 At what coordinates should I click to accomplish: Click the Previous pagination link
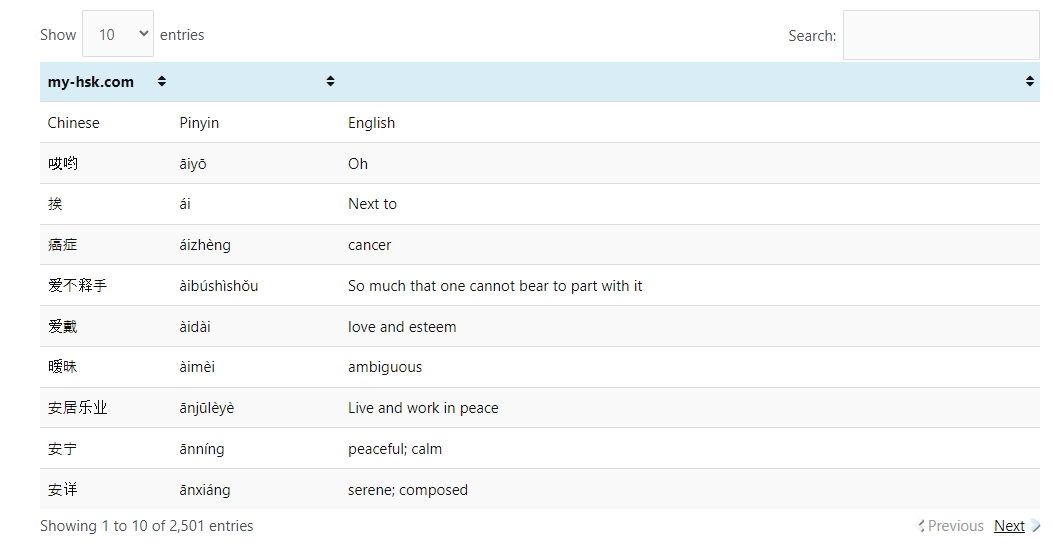coord(955,526)
